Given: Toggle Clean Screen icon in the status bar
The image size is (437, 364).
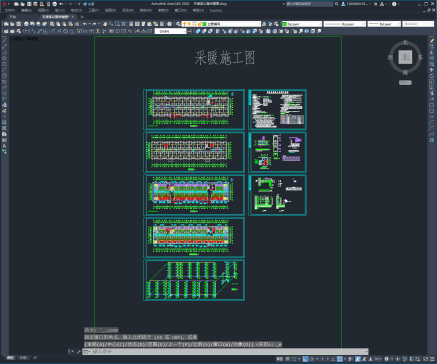Looking at the screenshot, I should click(426, 359).
